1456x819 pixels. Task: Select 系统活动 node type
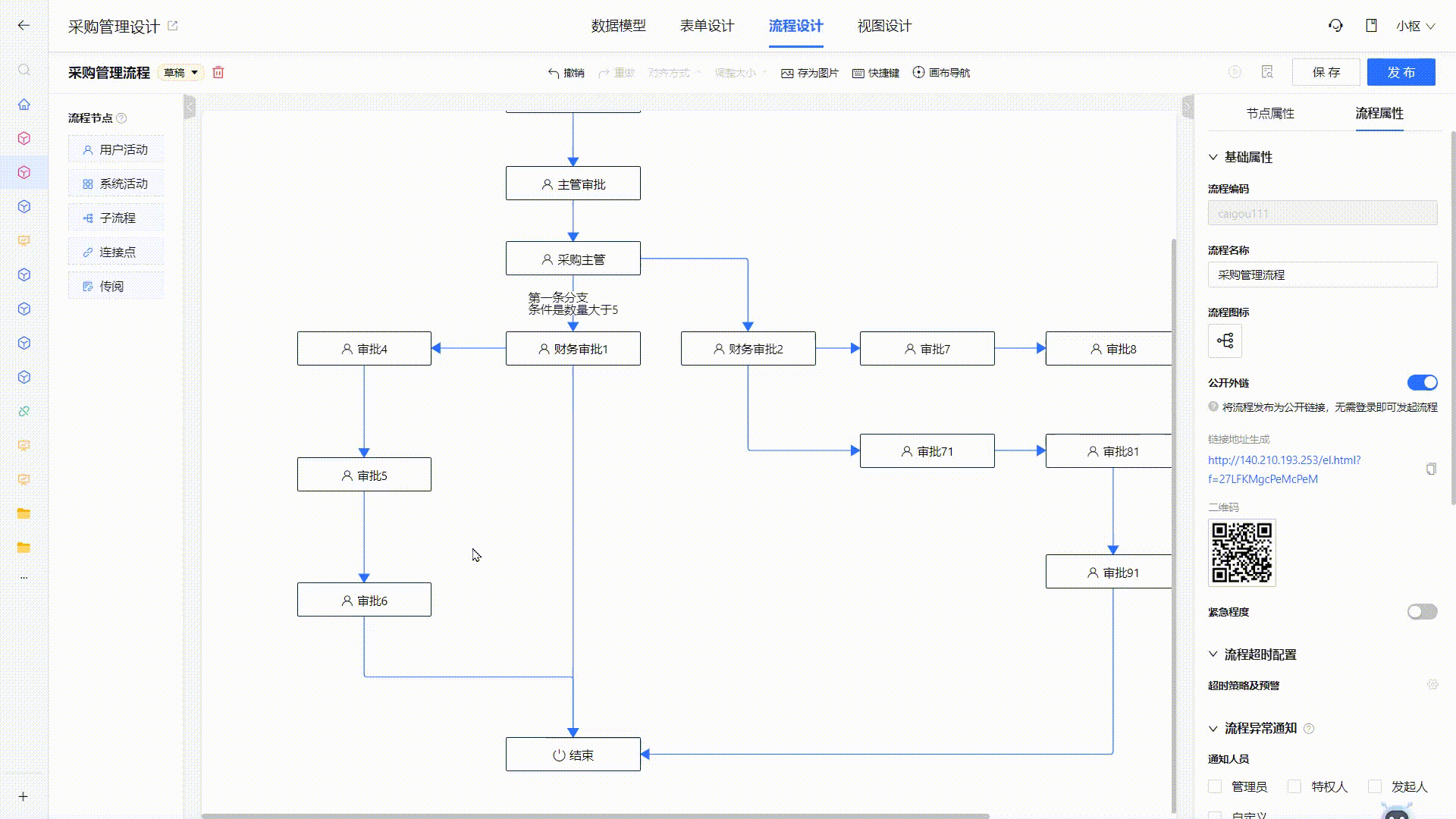[115, 184]
